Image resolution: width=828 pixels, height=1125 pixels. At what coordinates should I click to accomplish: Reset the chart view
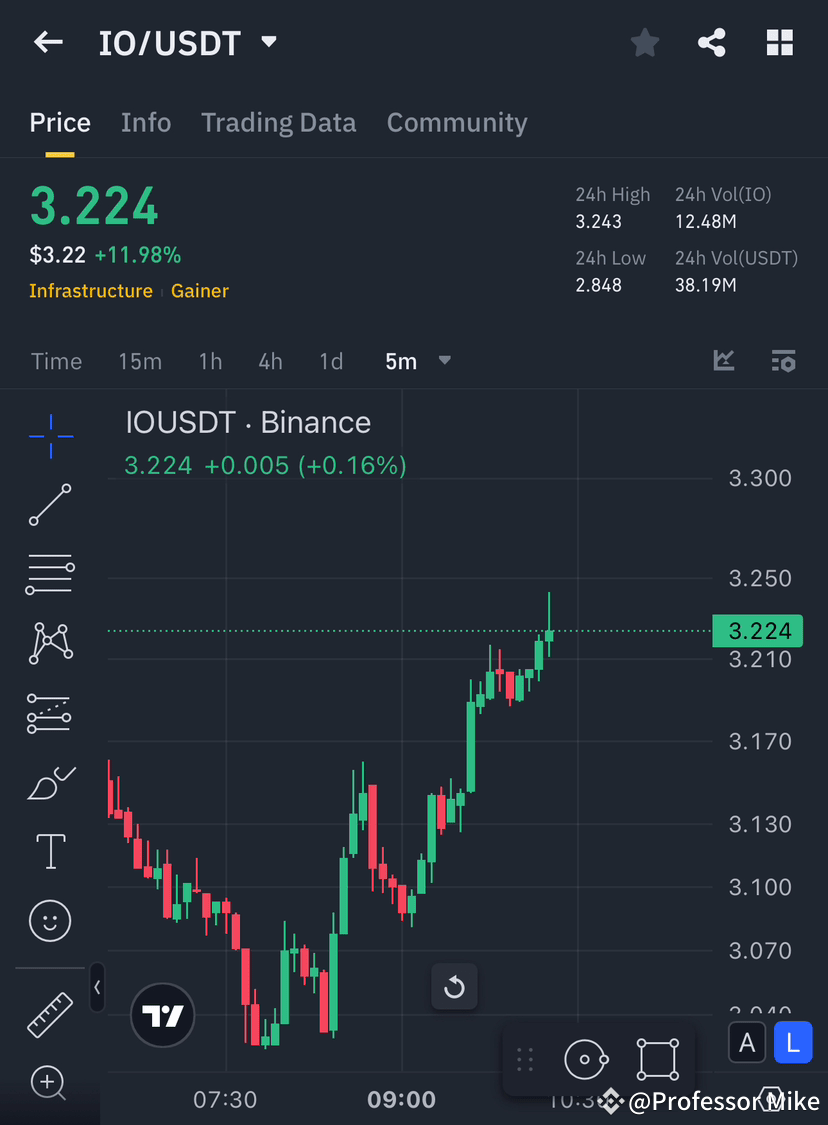(454, 986)
